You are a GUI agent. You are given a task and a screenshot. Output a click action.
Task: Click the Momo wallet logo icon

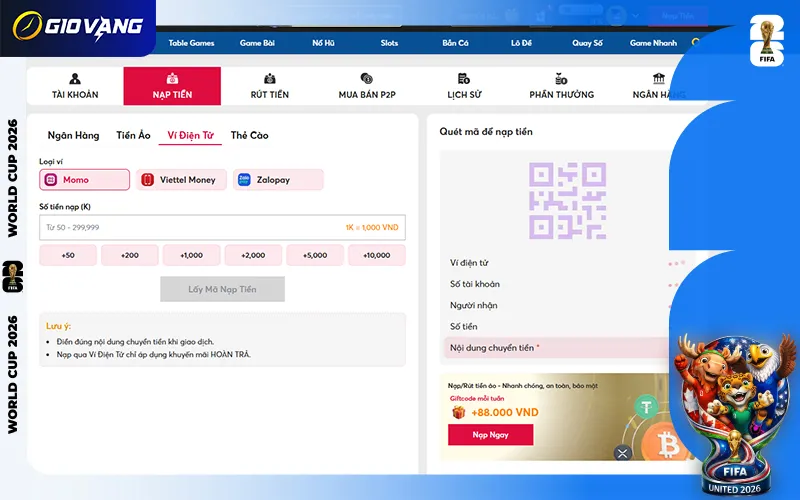[x=51, y=180]
